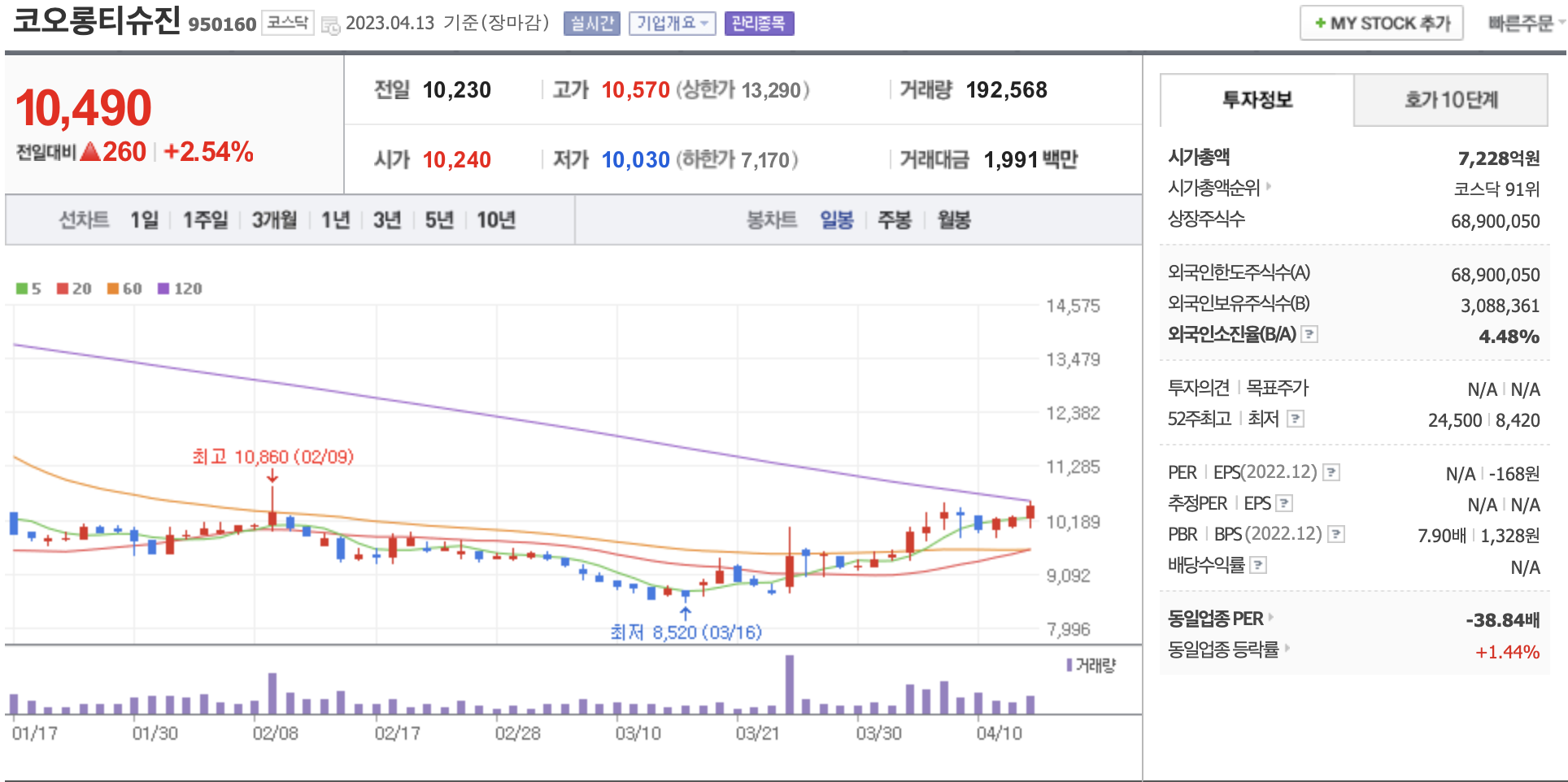This screenshot has width=1568, height=782.
Task: Select the 일봉 candlestick chart option
Action: (x=836, y=220)
